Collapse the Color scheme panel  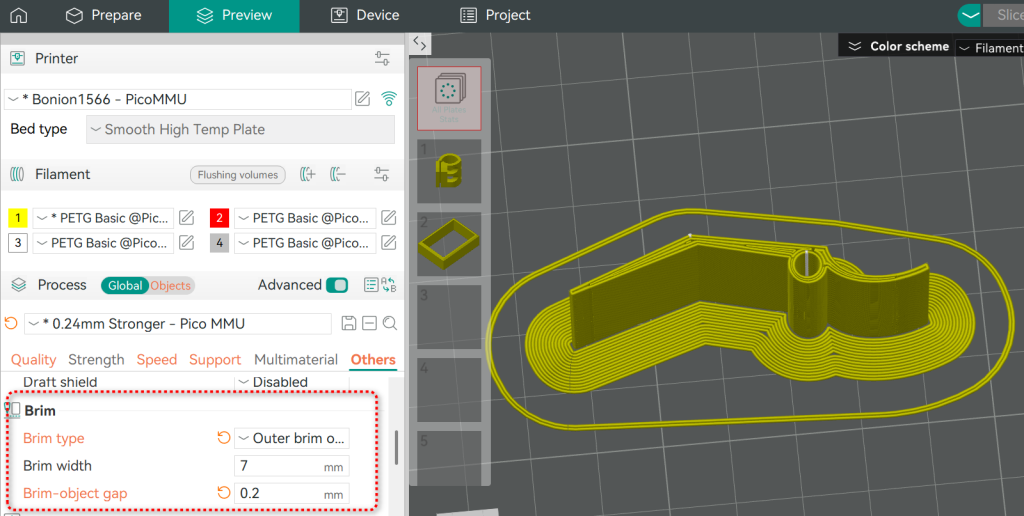[x=855, y=46]
